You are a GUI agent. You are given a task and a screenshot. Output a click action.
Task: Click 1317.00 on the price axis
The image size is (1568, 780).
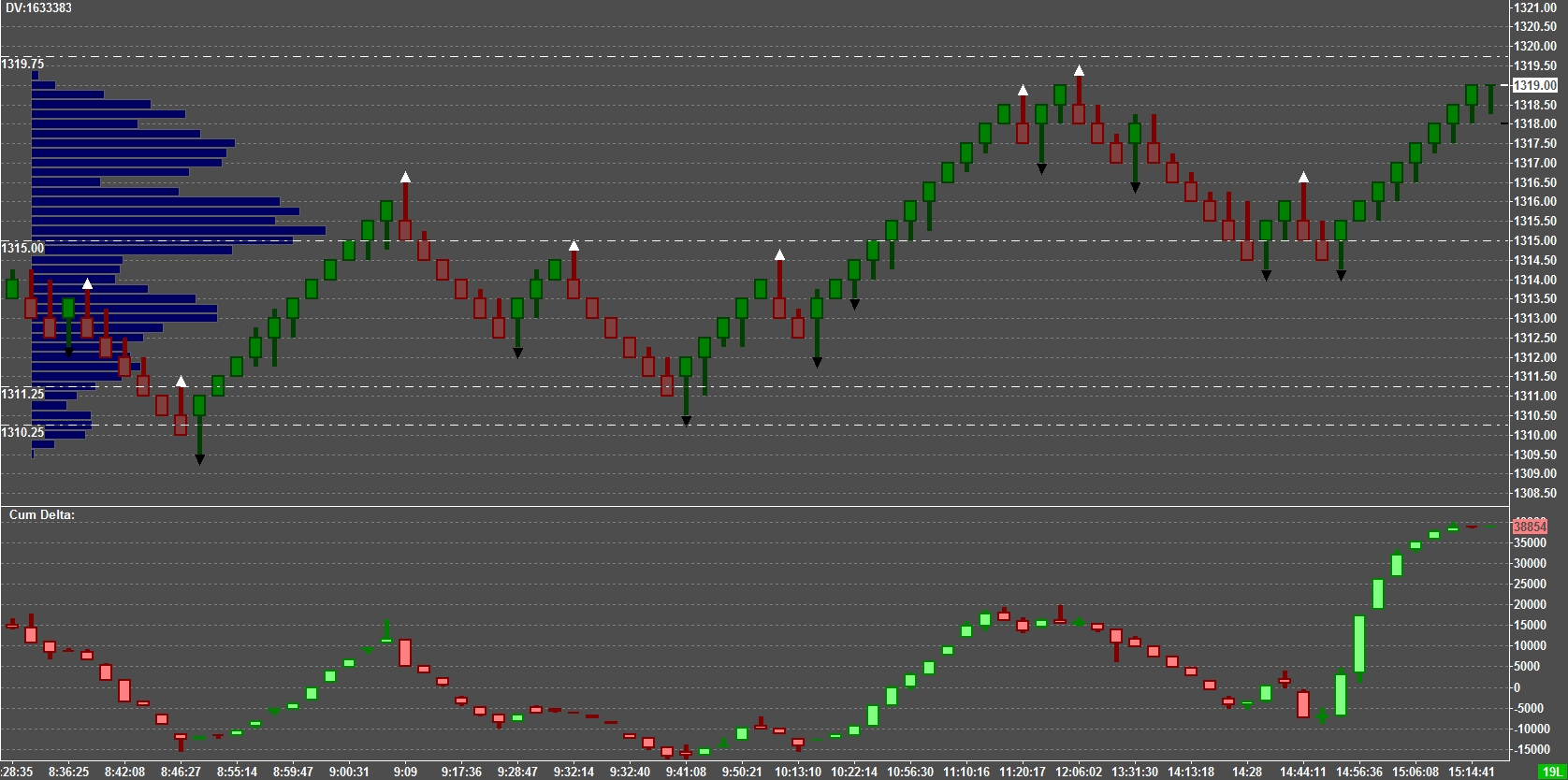(1535, 163)
